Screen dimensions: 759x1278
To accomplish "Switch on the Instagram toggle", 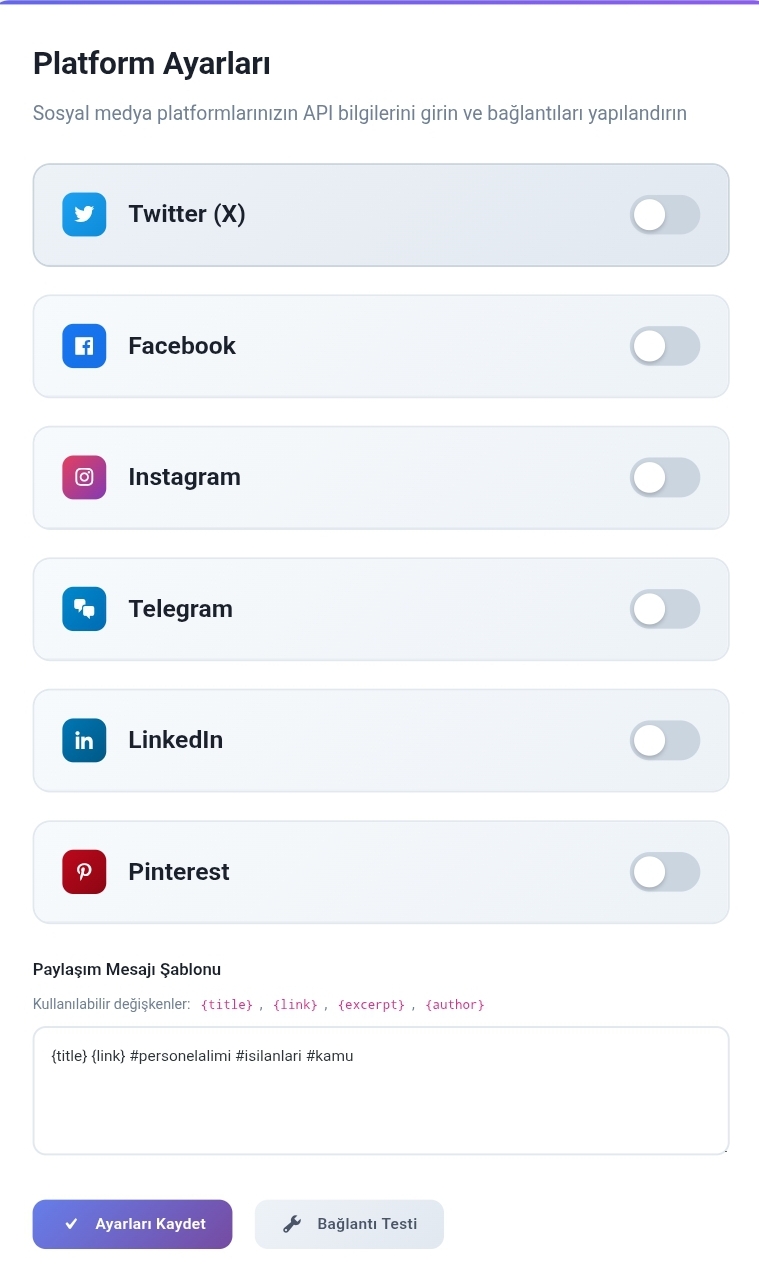I will (x=665, y=477).
